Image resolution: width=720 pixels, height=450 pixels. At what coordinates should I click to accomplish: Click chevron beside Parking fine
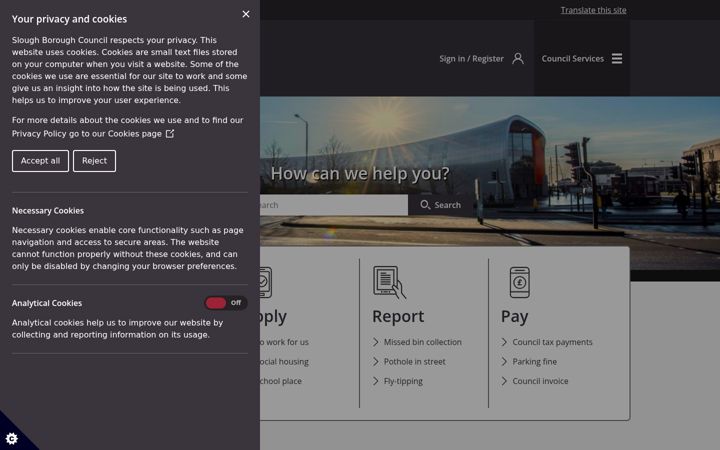click(x=504, y=362)
